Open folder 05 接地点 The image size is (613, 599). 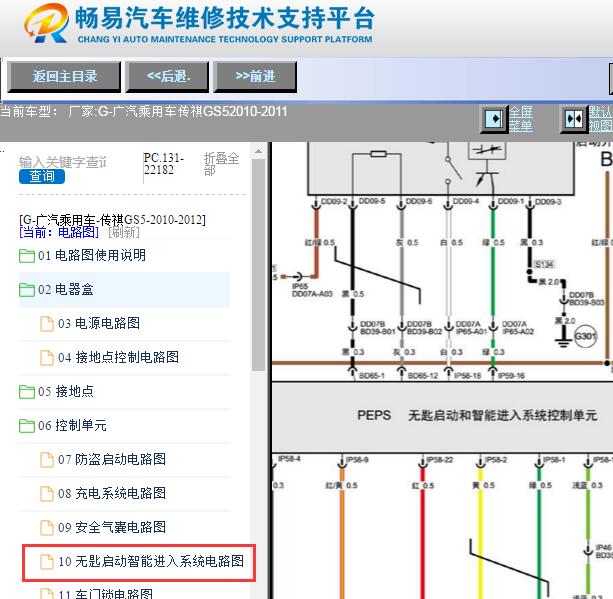tap(66, 391)
